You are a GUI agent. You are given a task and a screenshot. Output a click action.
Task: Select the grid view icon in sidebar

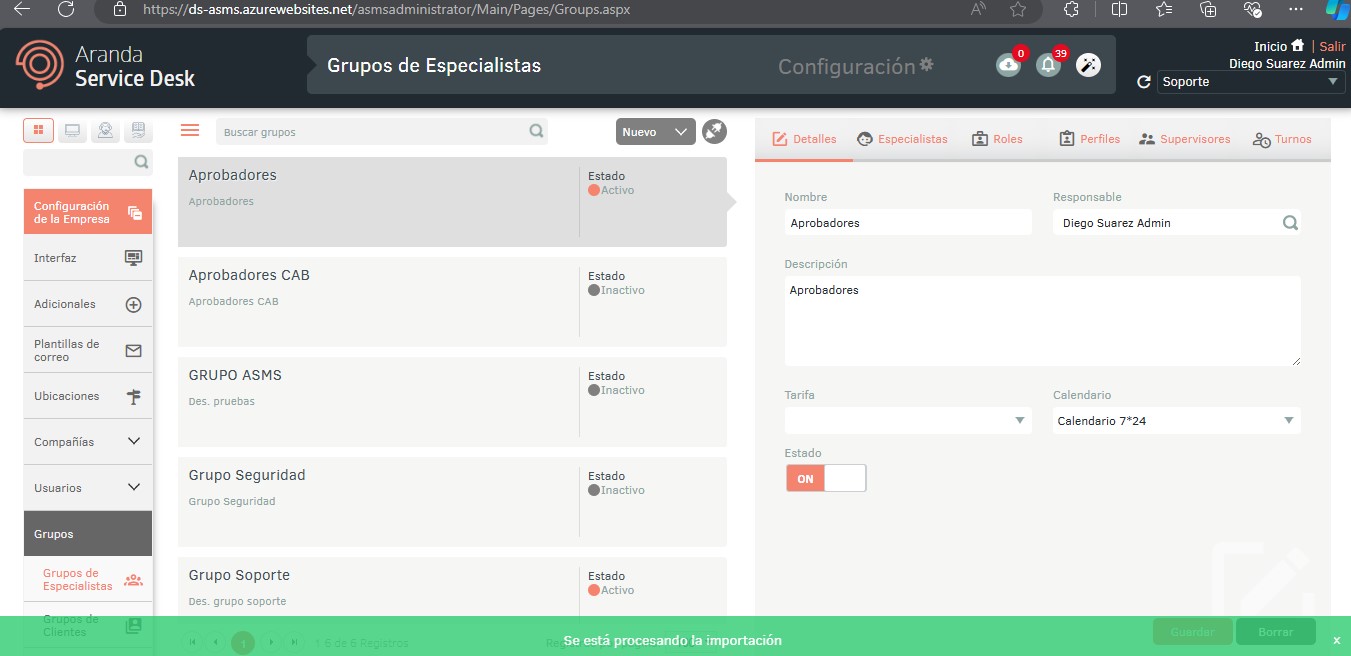(39, 131)
